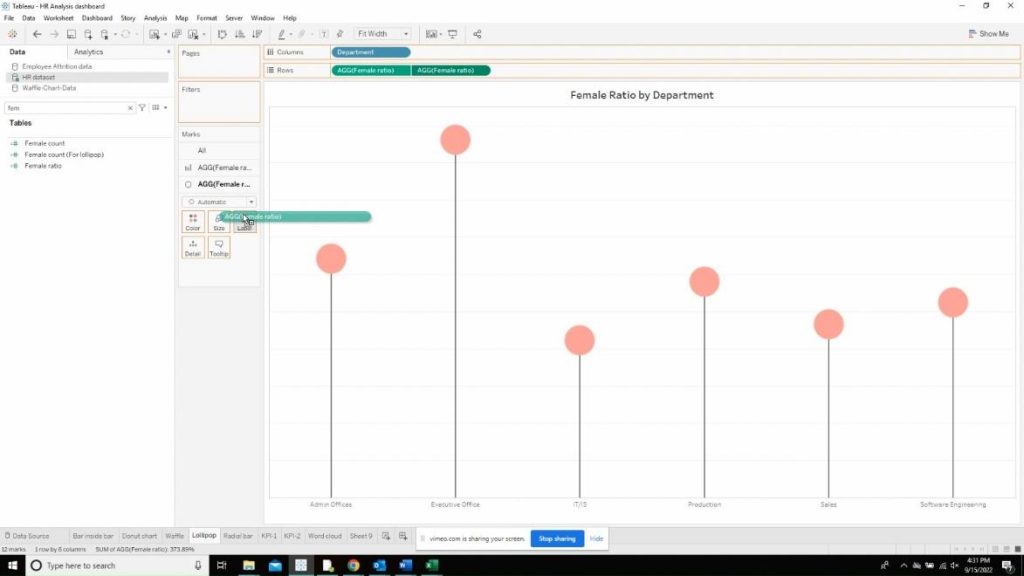Click the Share Workbook icon in toolbar

[478, 33]
